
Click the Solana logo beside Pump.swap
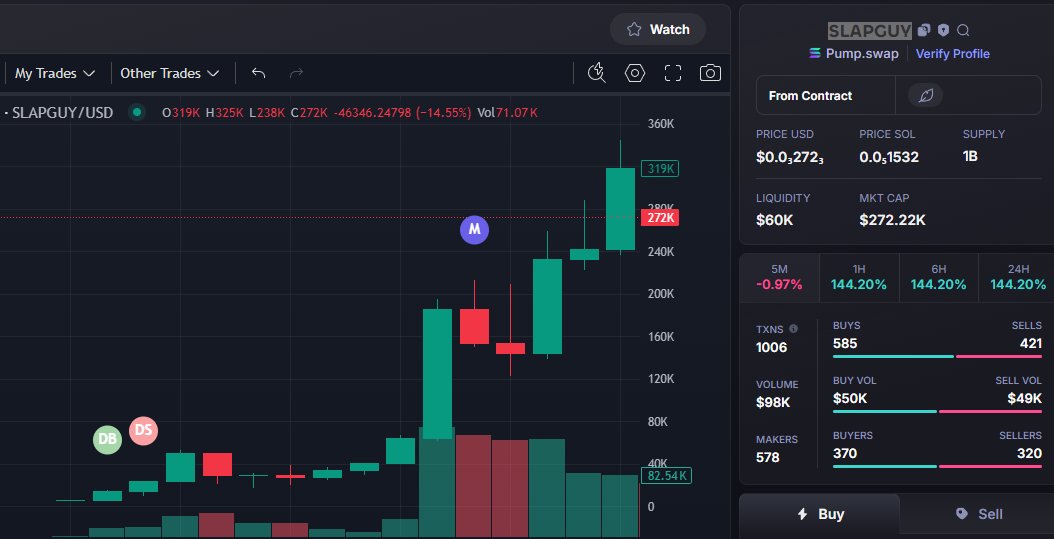pos(815,54)
